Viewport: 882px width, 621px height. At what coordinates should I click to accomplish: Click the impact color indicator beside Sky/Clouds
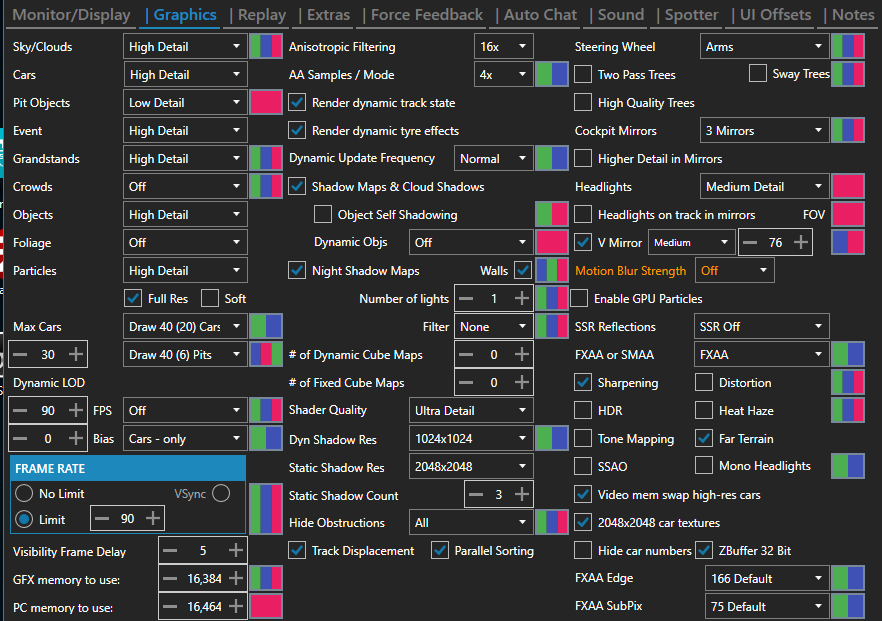click(x=266, y=47)
